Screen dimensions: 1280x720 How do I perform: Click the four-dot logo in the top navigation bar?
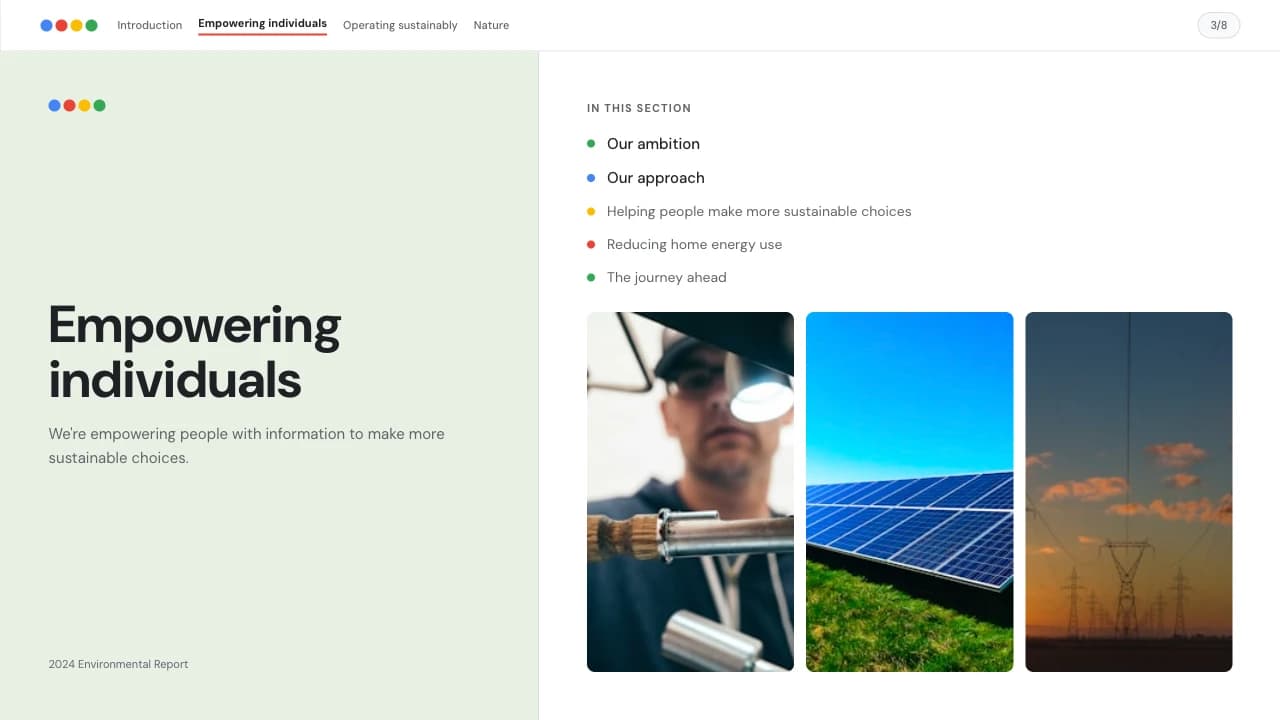click(69, 25)
